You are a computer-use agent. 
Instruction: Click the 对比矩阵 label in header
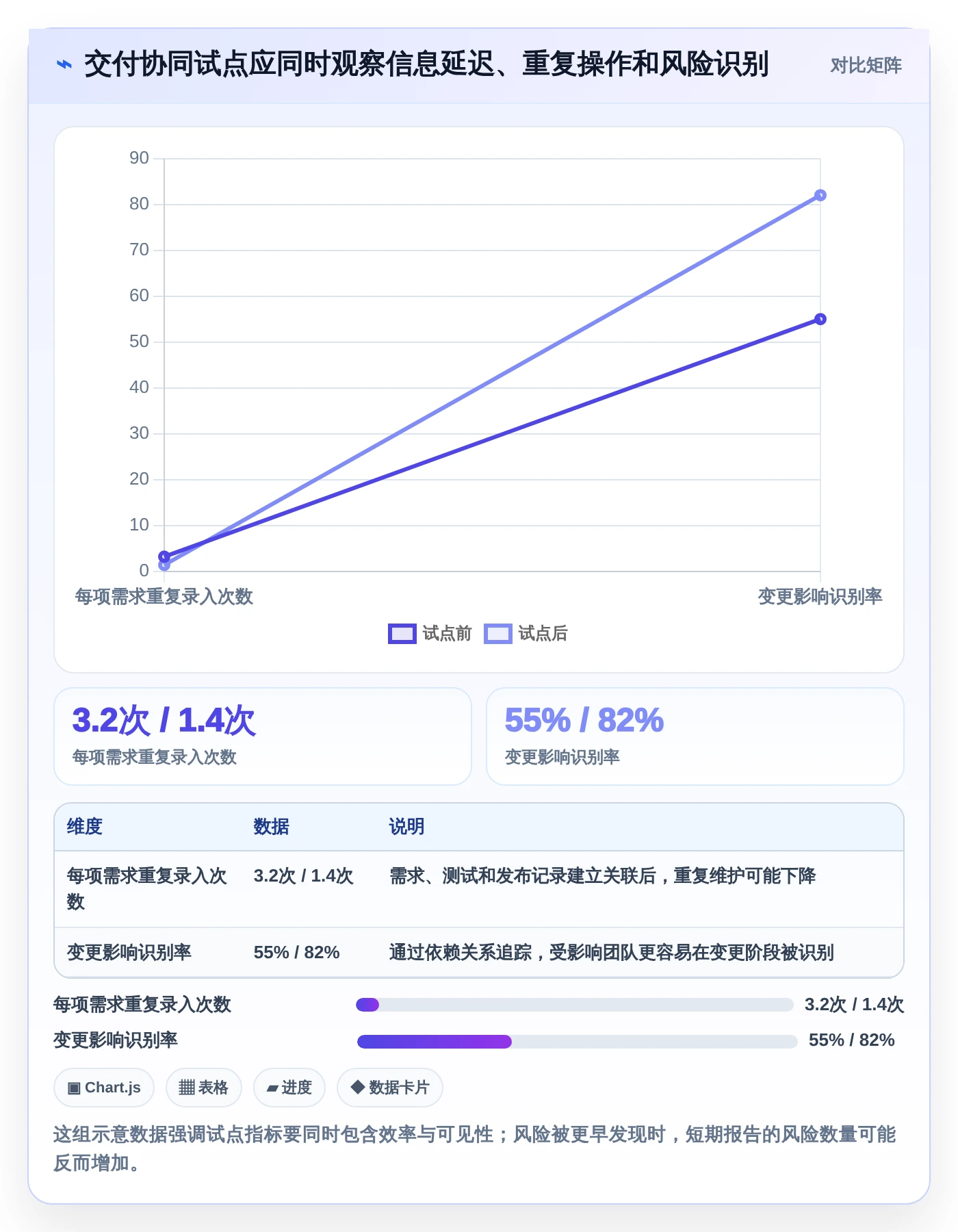(x=866, y=65)
